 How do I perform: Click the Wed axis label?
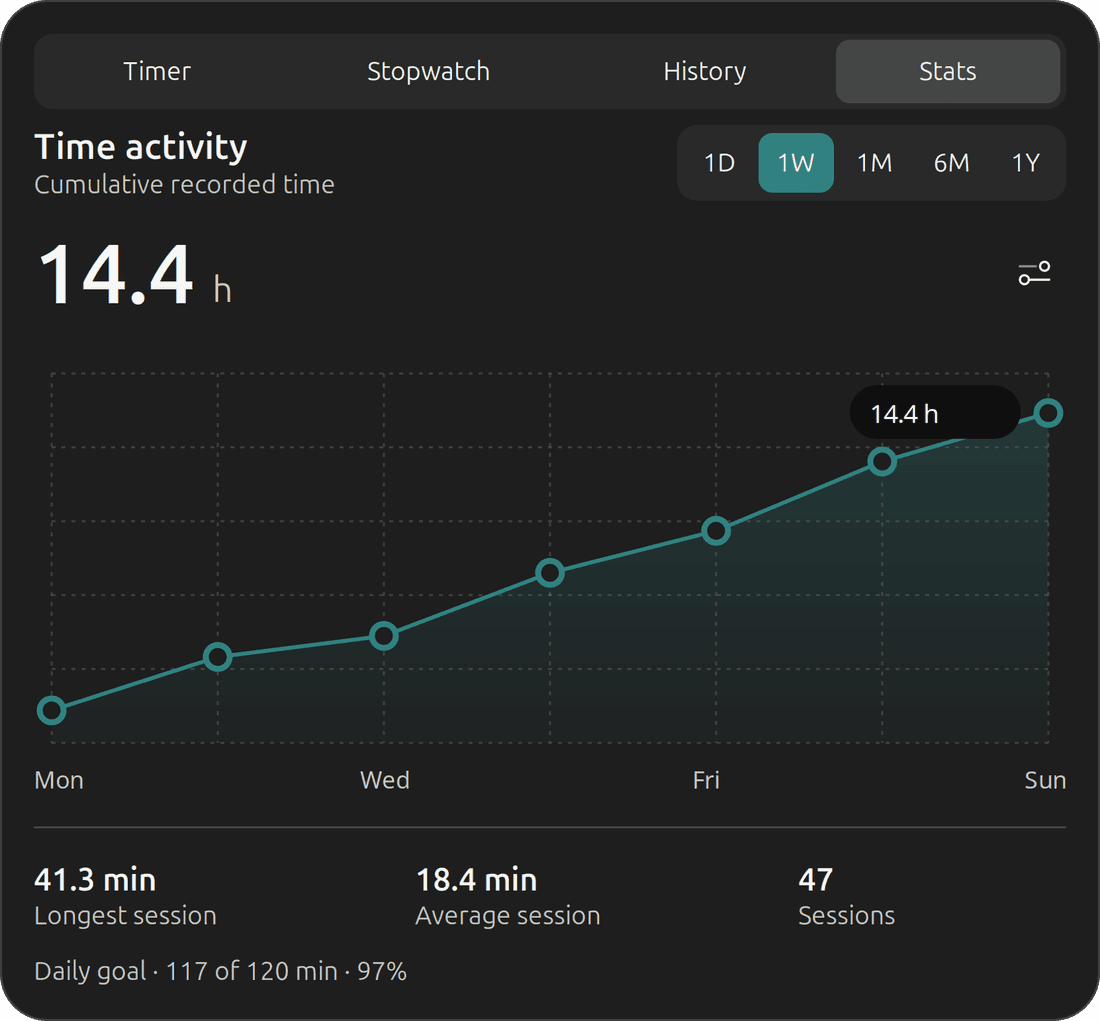[x=384, y=780]
